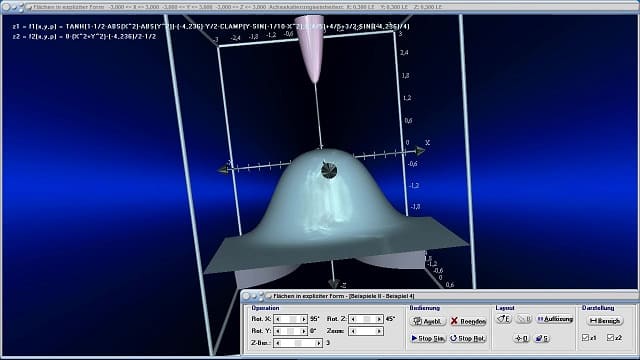Click left arrow of Rot. X scrollbar

[278, 319]
